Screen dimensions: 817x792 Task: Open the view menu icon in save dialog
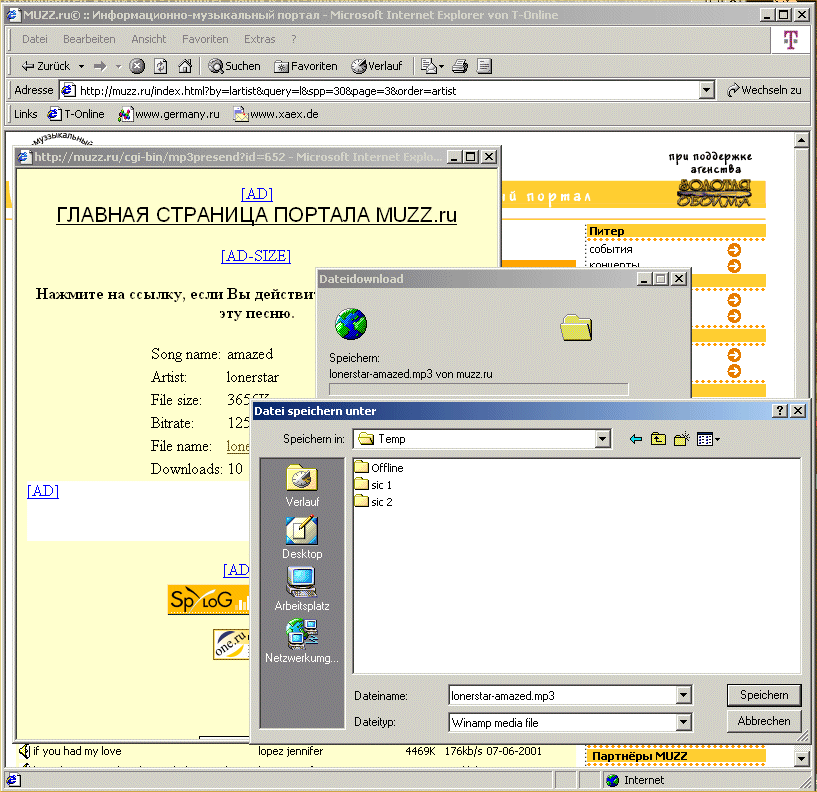[708, 439]
